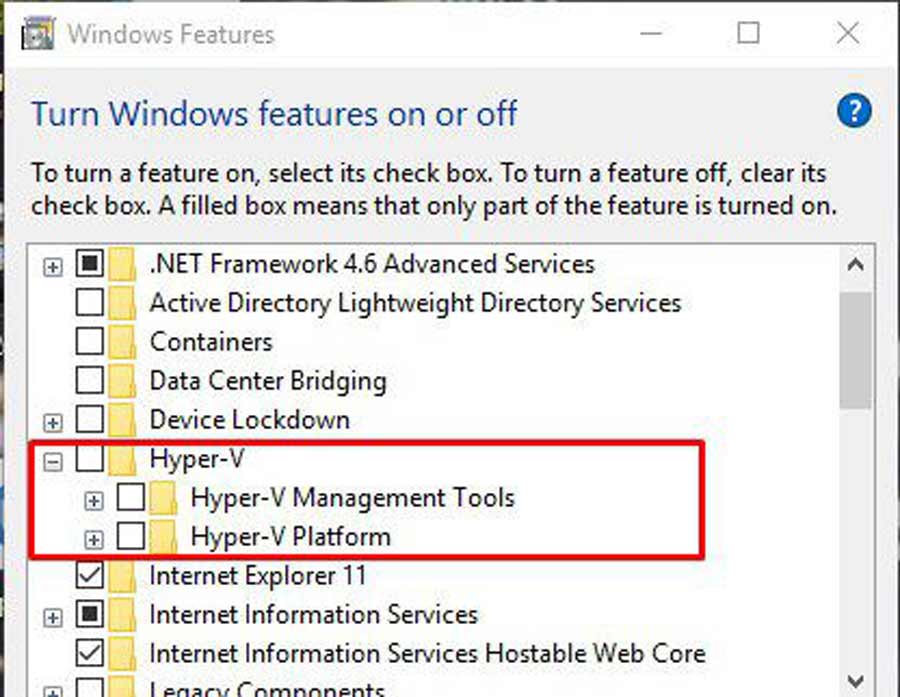
Task: Enable the Hyper-V checkbox
Action: point(90,459)
